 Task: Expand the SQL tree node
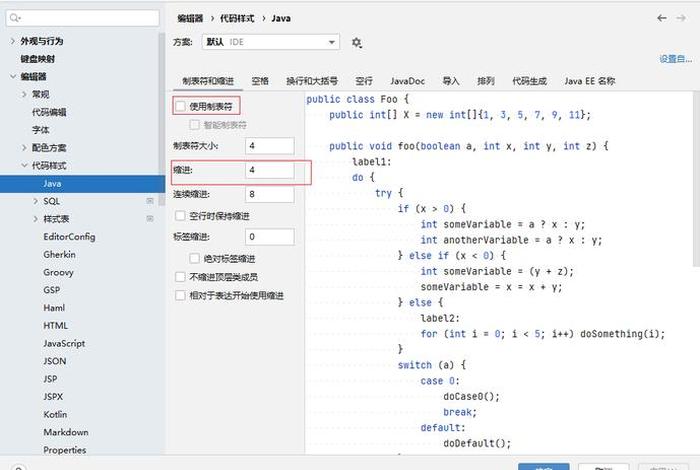[35, 201]
